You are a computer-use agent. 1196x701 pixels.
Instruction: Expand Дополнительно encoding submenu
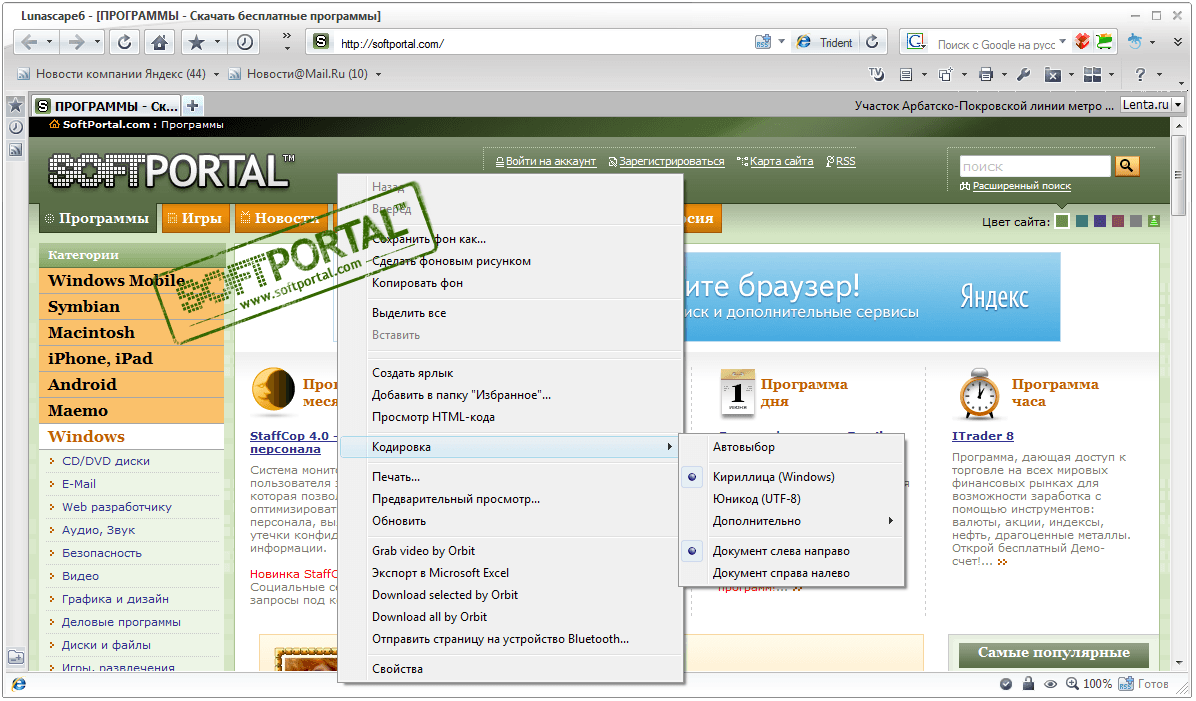[x=791, y=521]
